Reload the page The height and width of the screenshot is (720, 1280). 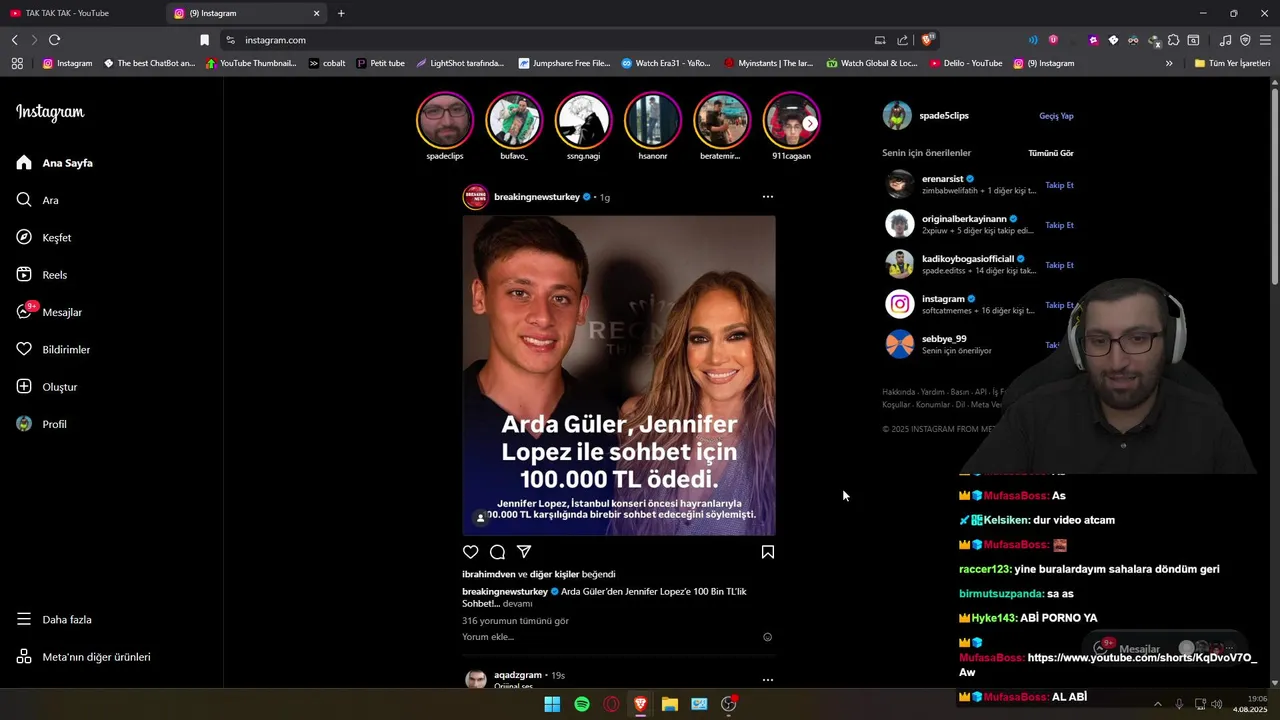pyautogui.click(x=54, y=40)
